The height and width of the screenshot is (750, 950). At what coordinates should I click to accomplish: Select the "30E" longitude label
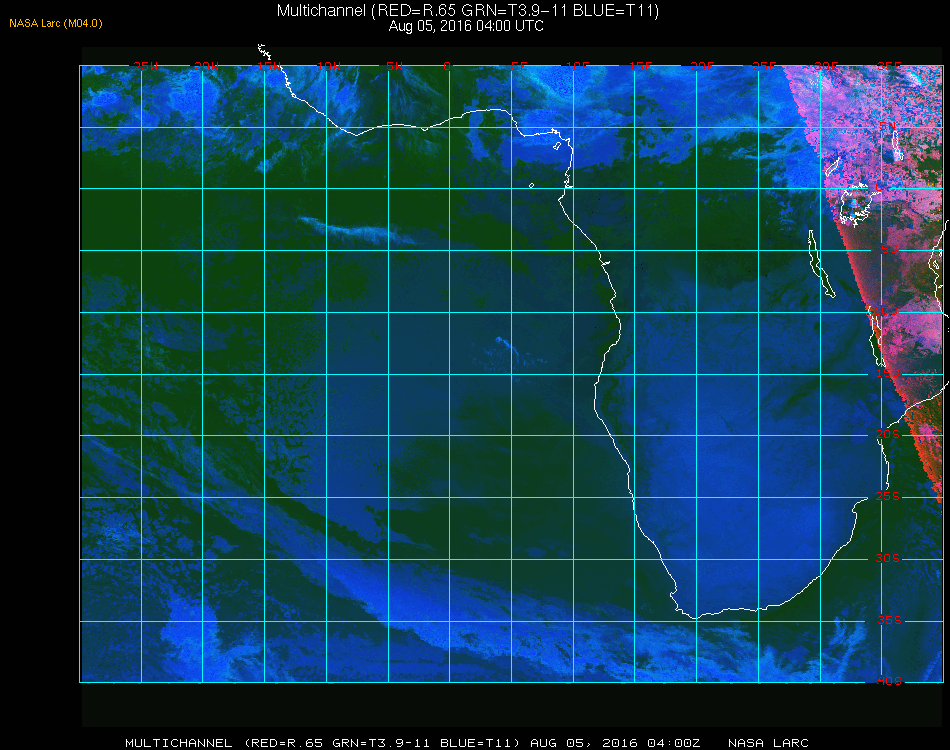tap(826, 66)
